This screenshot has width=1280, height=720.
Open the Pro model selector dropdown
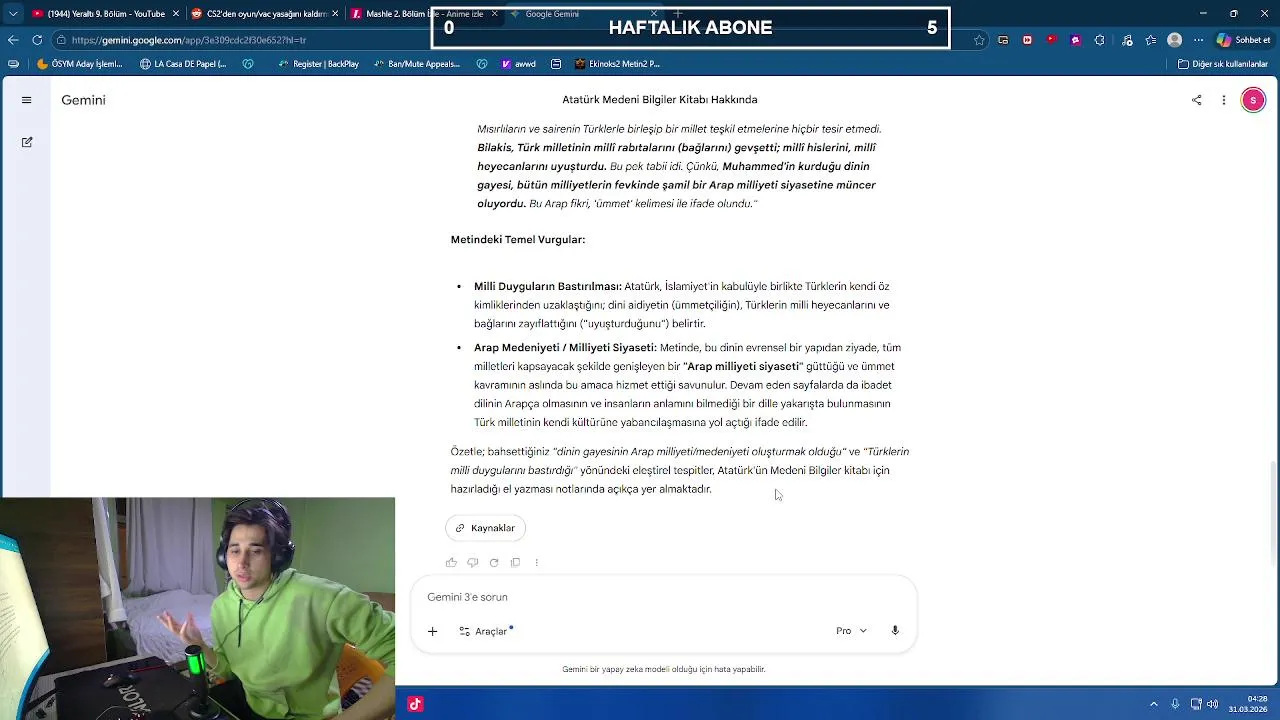point(852,631)
